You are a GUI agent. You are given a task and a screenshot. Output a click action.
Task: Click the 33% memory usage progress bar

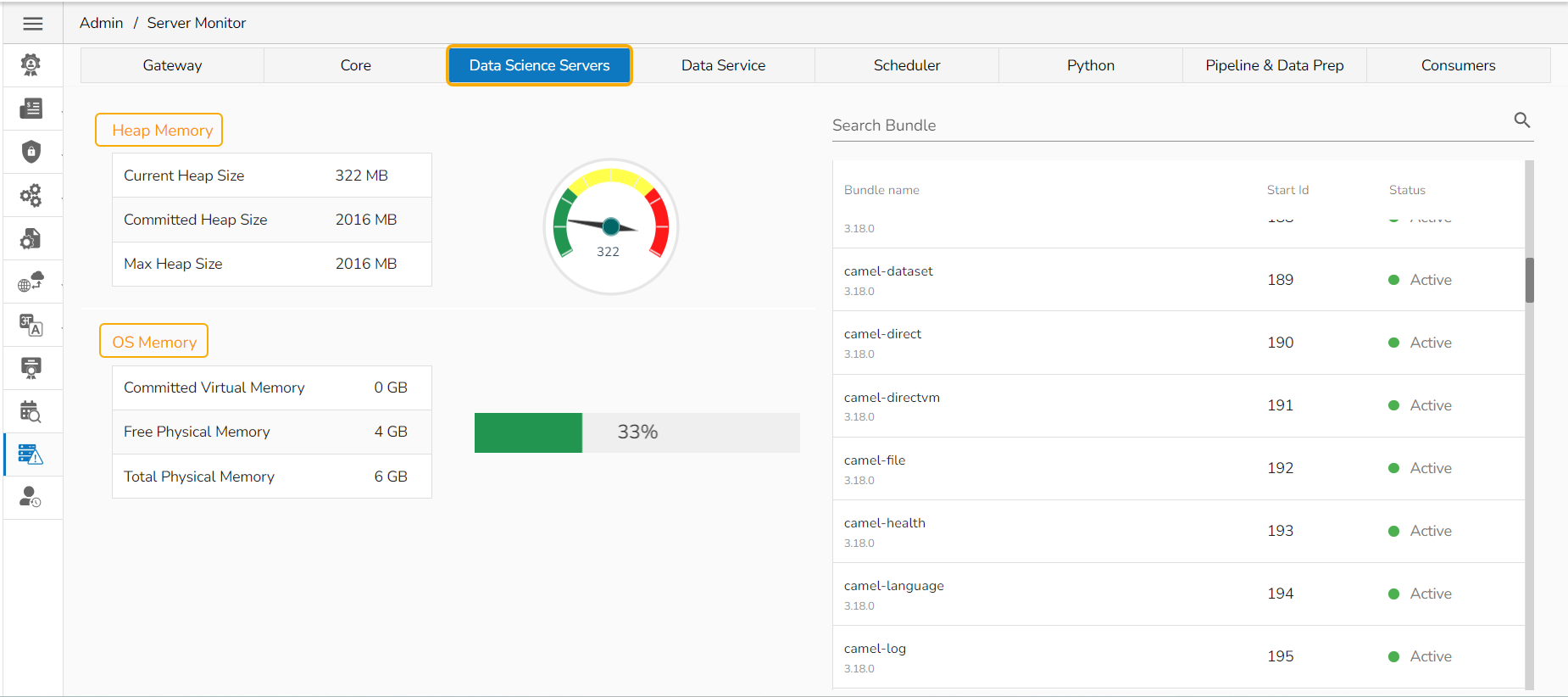(x=637, y=432)
